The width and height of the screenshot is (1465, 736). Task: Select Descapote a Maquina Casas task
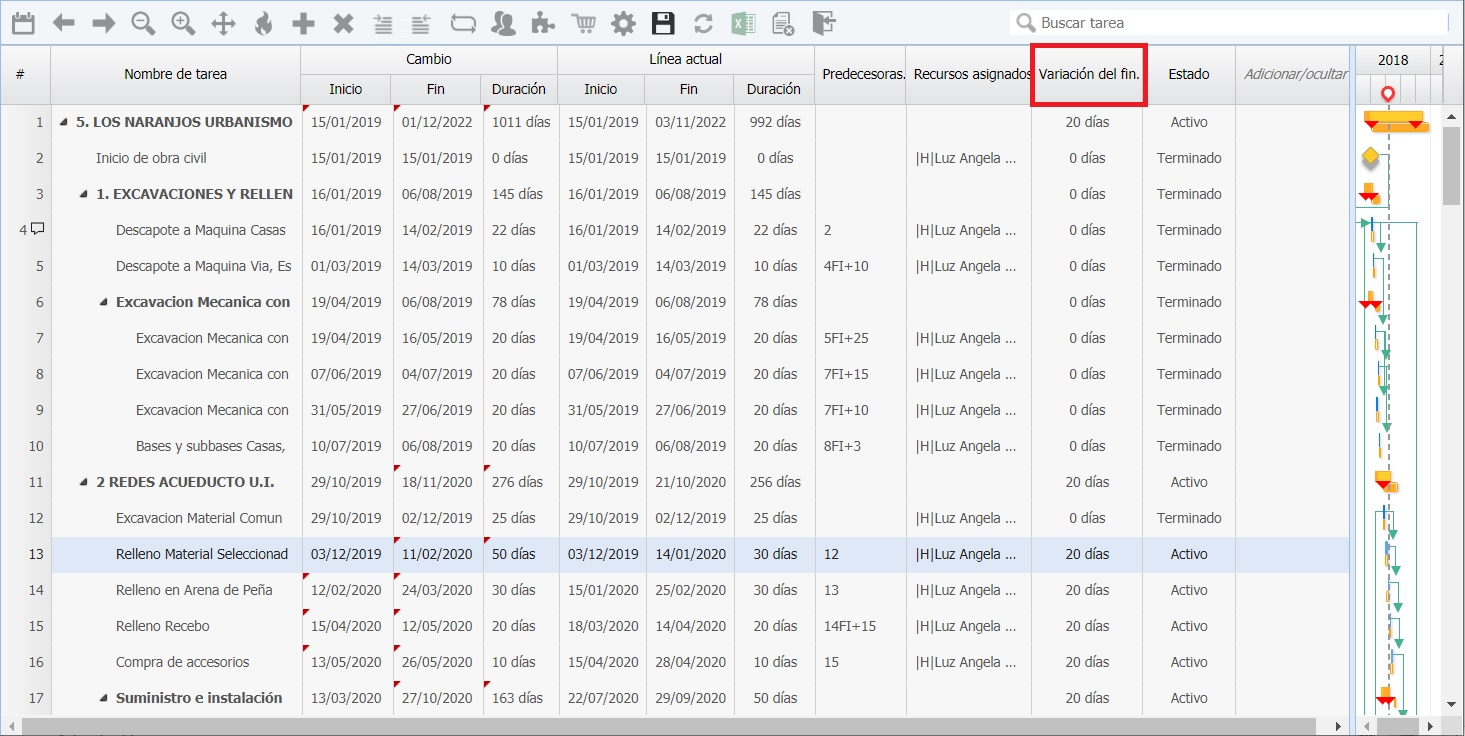201,230
